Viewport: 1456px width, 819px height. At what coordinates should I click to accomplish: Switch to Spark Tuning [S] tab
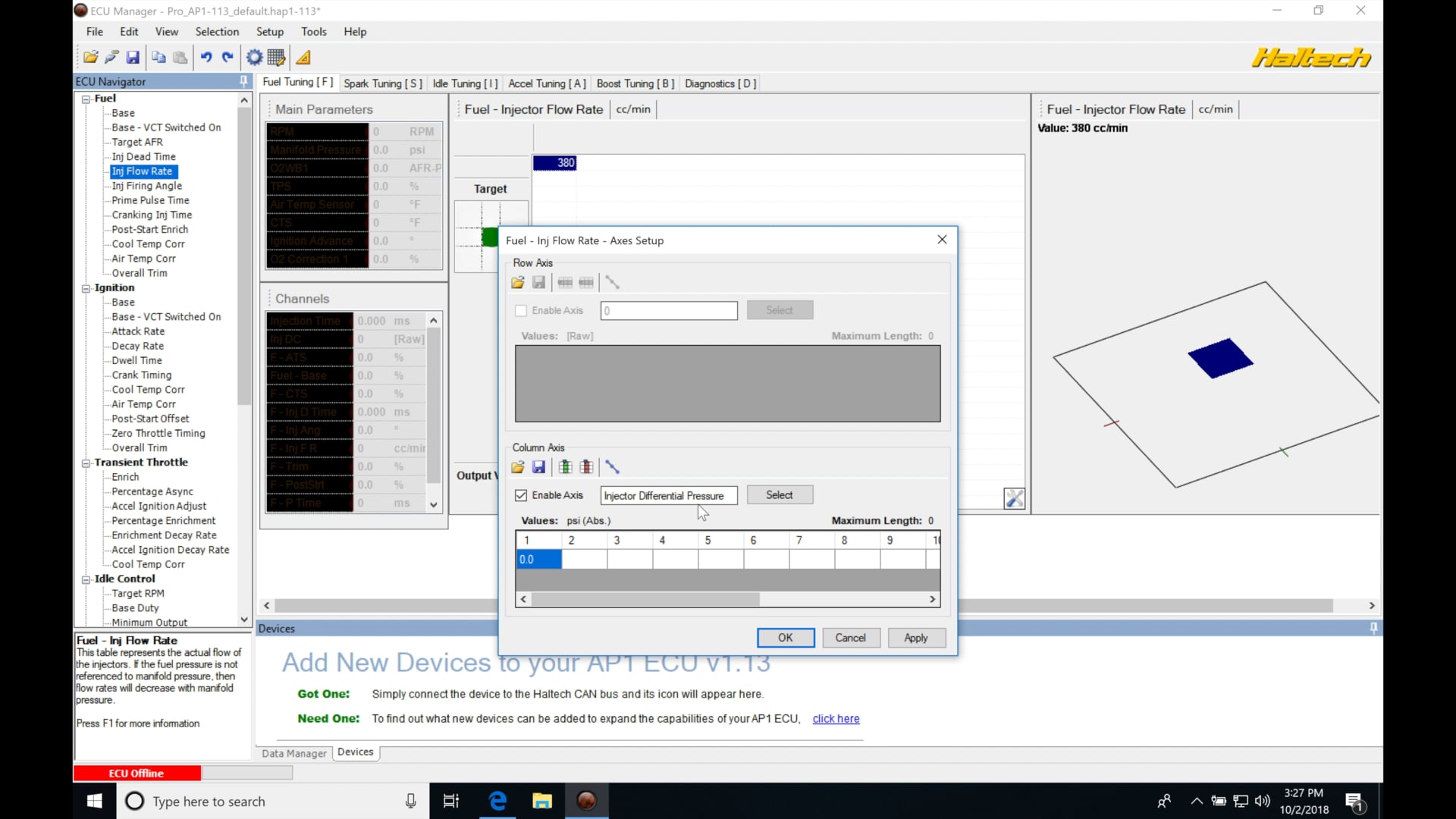point(382,83)
